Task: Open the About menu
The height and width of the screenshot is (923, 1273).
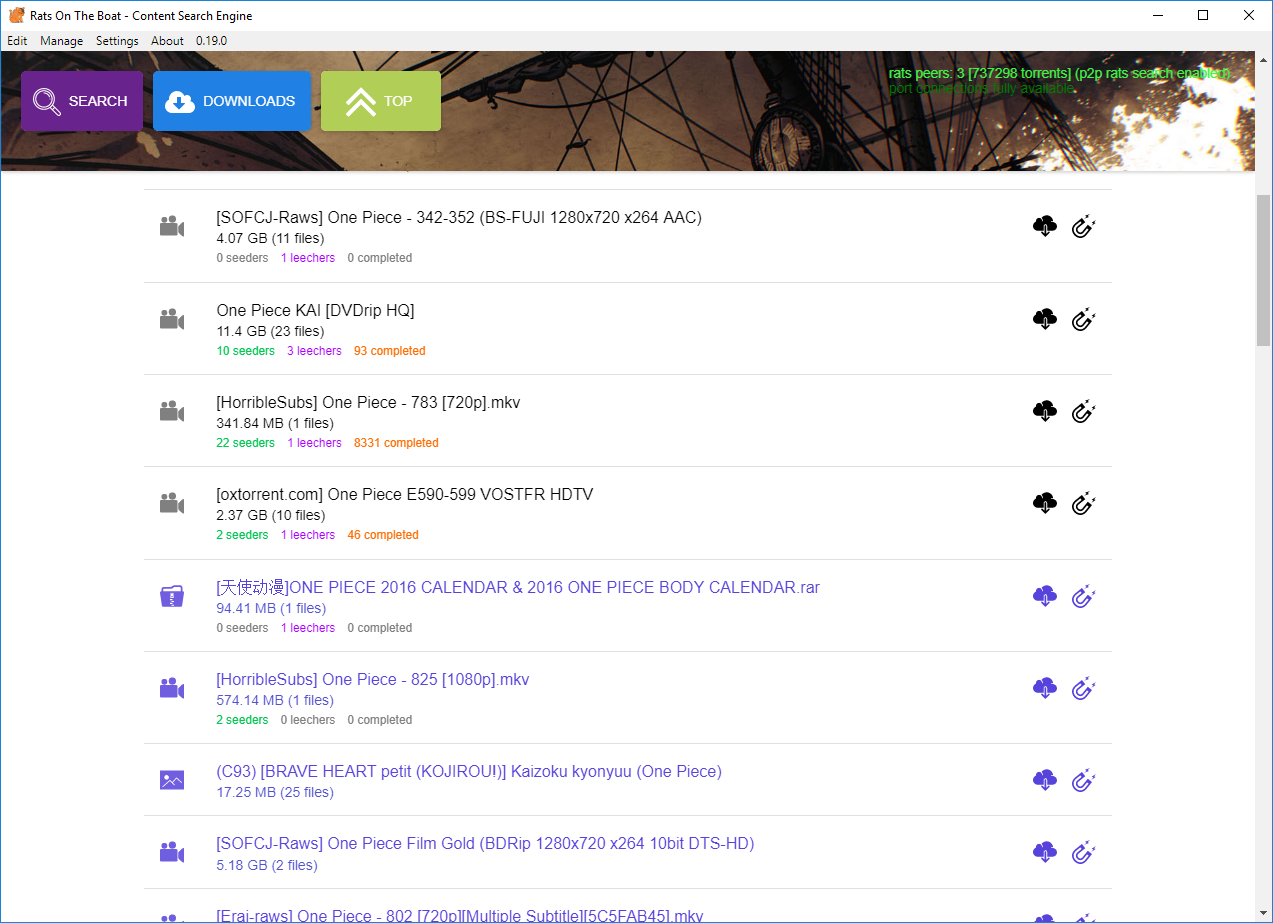Action: point(167,41)
